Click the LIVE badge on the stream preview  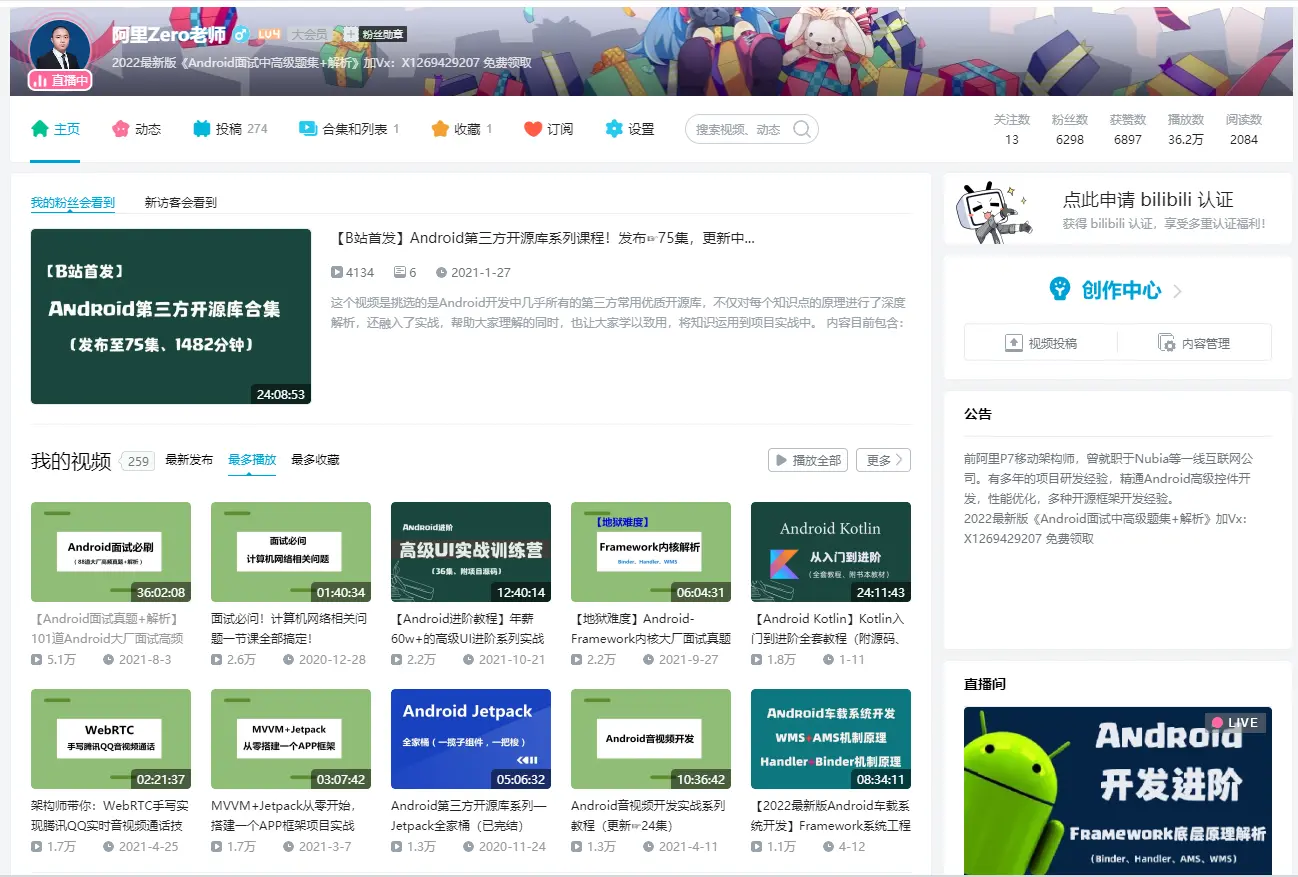point(1235,722)
